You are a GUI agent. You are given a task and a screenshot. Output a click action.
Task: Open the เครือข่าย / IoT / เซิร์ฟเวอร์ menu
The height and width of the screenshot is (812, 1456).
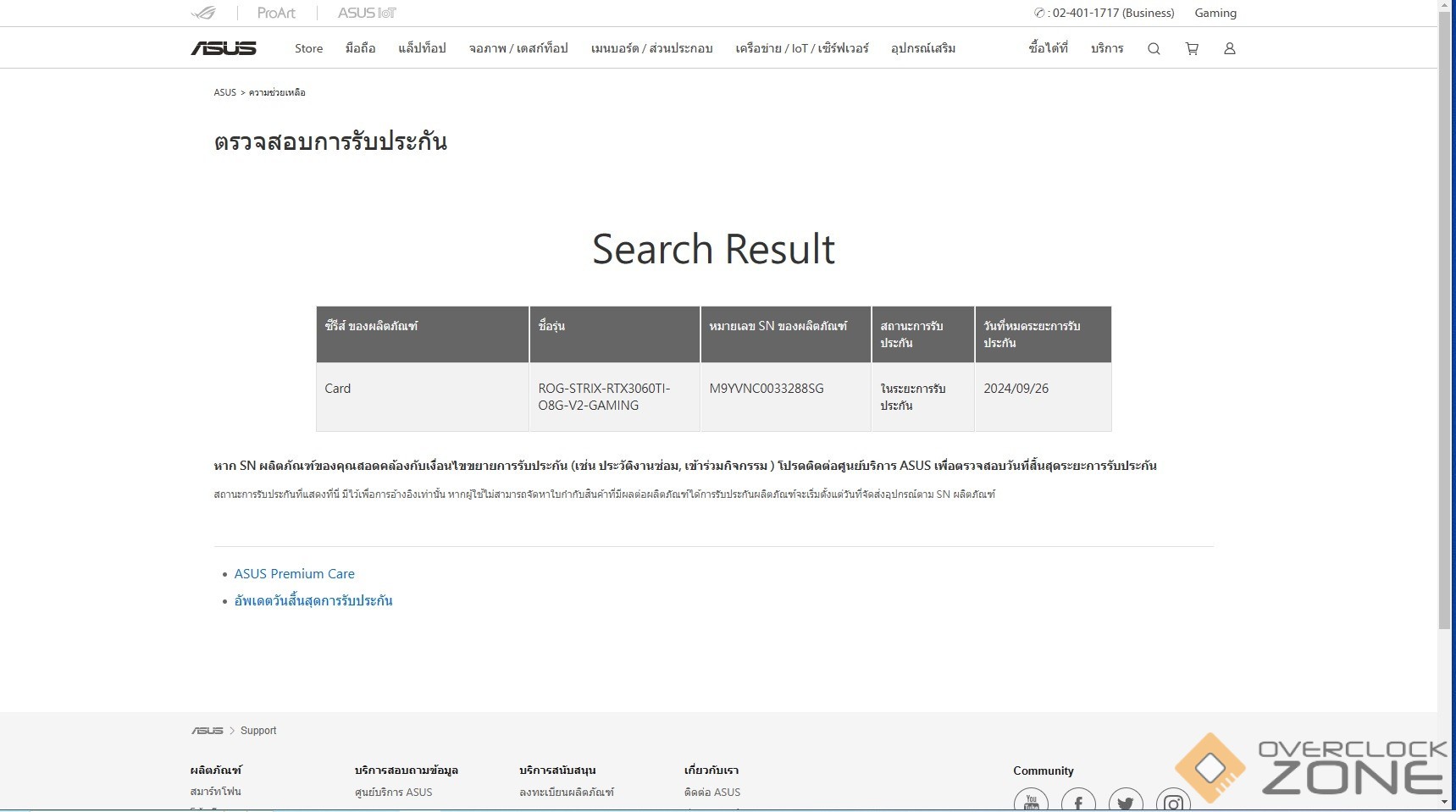(802, 48)
